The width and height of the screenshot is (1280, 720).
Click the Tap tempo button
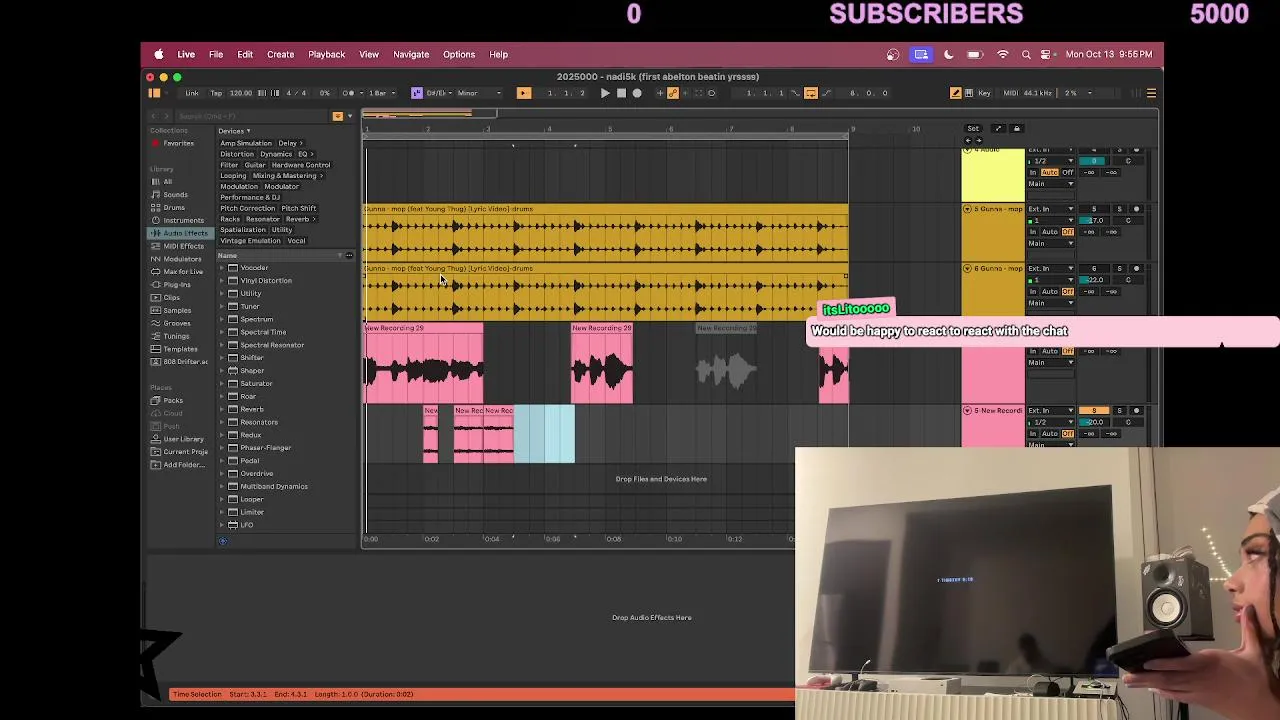click(216, 93)
